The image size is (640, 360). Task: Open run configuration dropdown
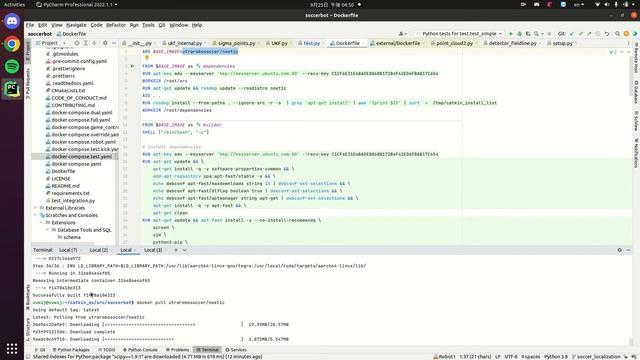(459, 34)
